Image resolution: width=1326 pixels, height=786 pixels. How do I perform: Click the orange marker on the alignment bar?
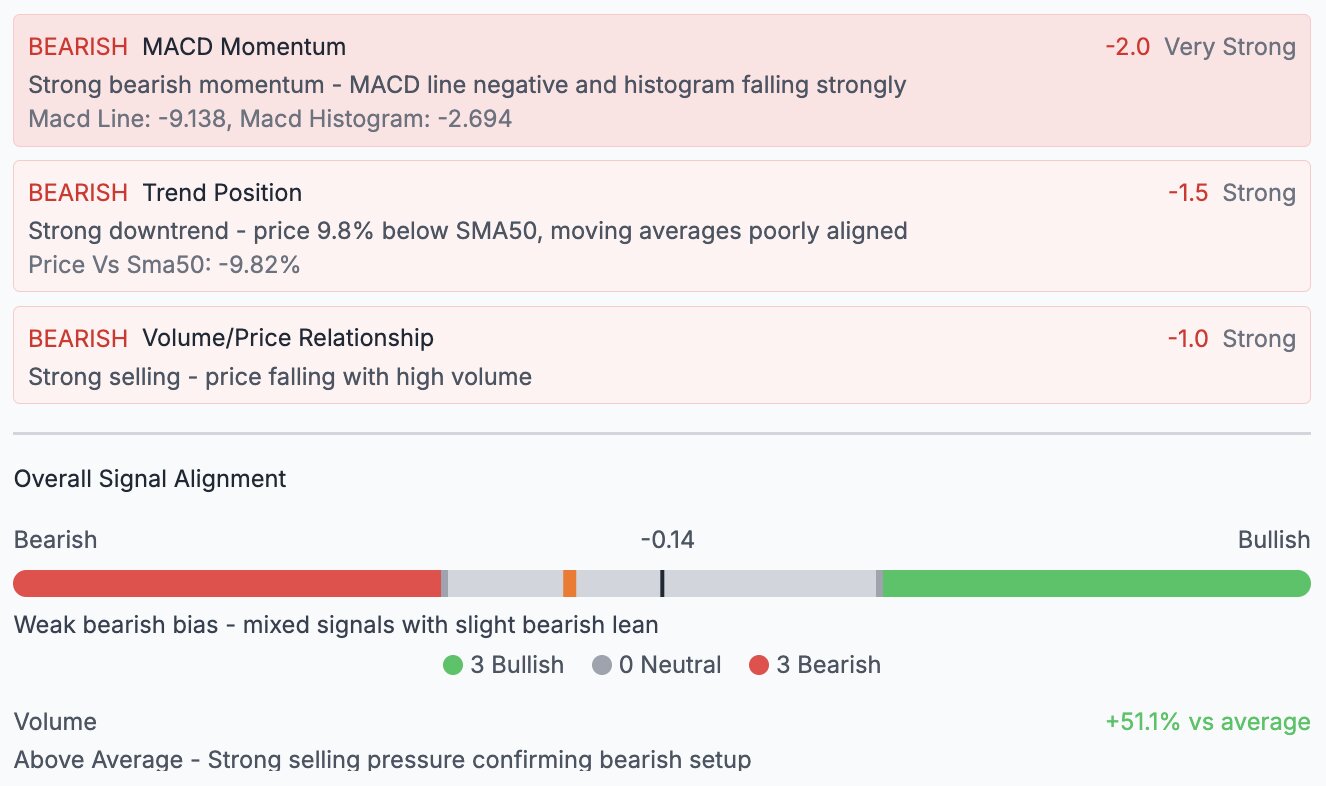[x=569, y=583]
